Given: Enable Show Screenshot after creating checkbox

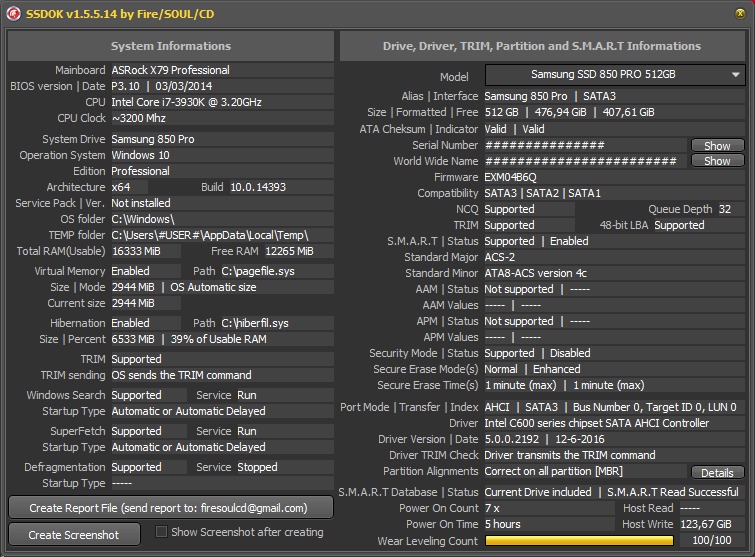Looking at the screenshot, I should [161, 531].
